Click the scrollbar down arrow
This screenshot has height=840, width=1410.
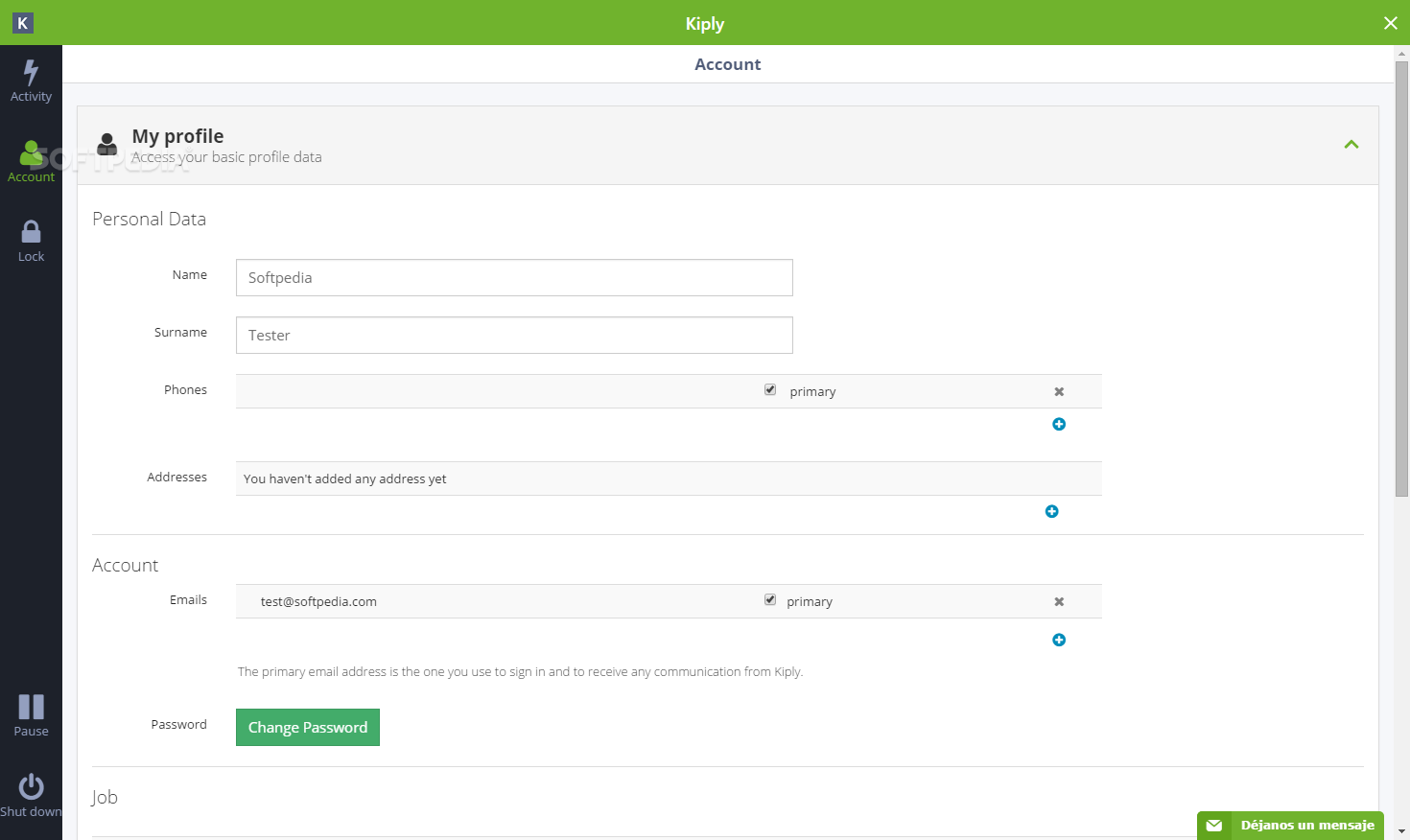tap(1401, 831)
